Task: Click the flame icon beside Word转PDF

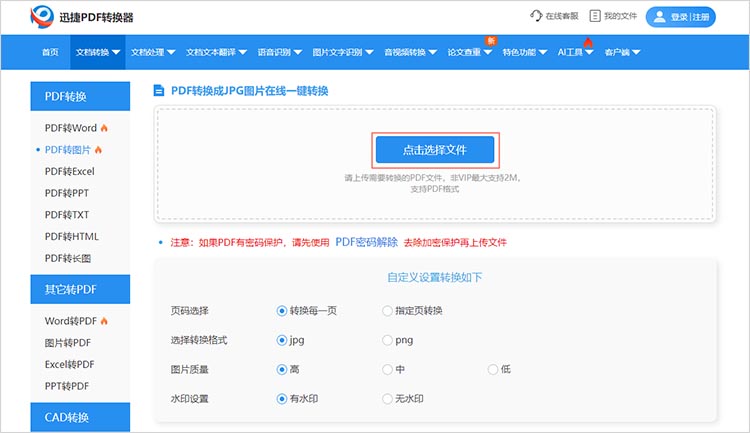Action: 105,320
